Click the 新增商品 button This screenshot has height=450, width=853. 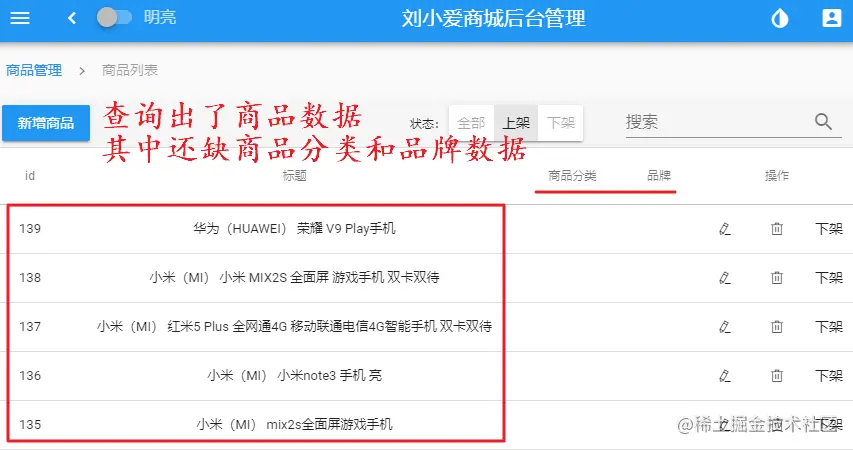[x=46, y=123]
